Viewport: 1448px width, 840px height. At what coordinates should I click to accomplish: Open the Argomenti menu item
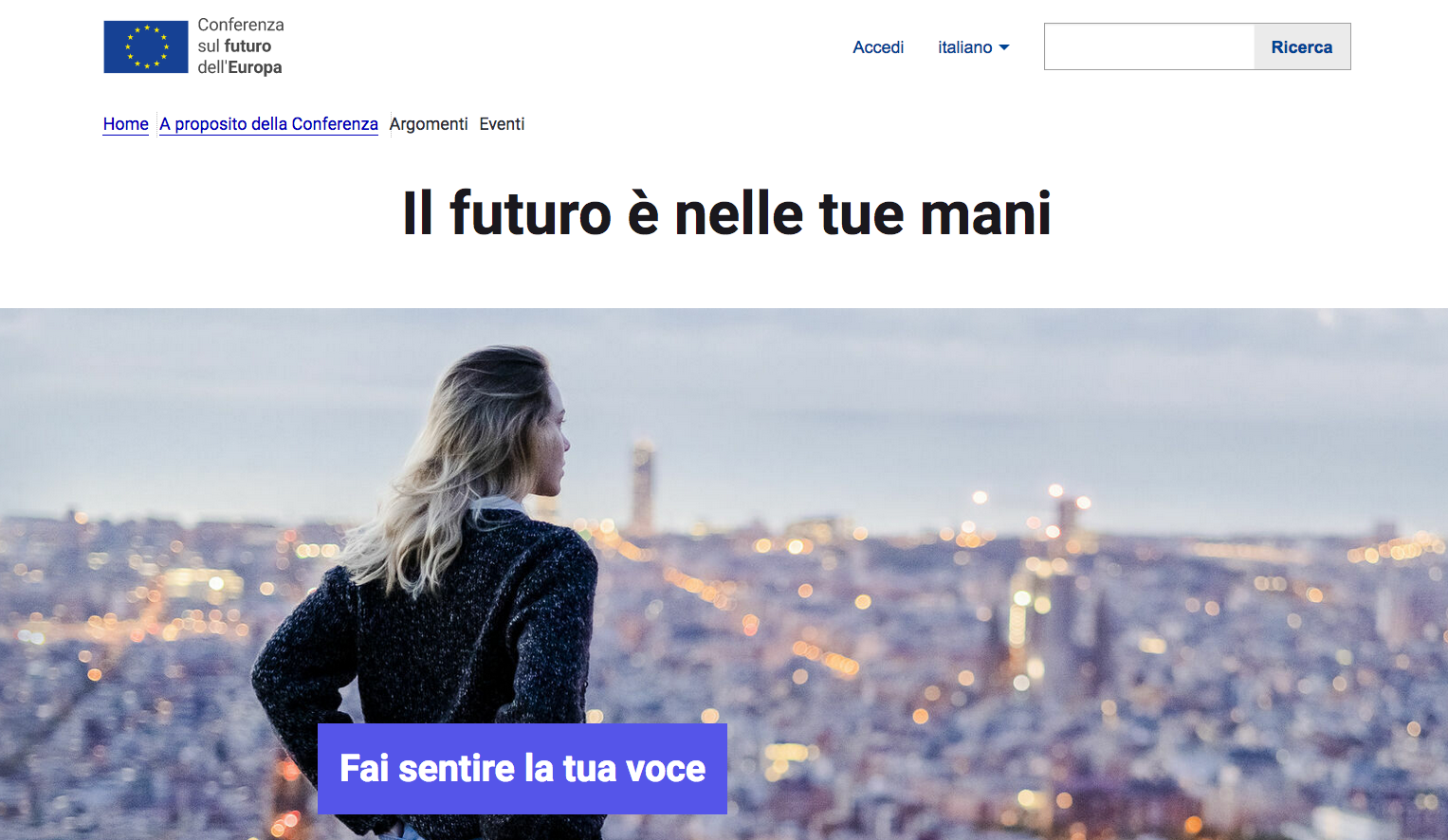(x=429, y=124)
